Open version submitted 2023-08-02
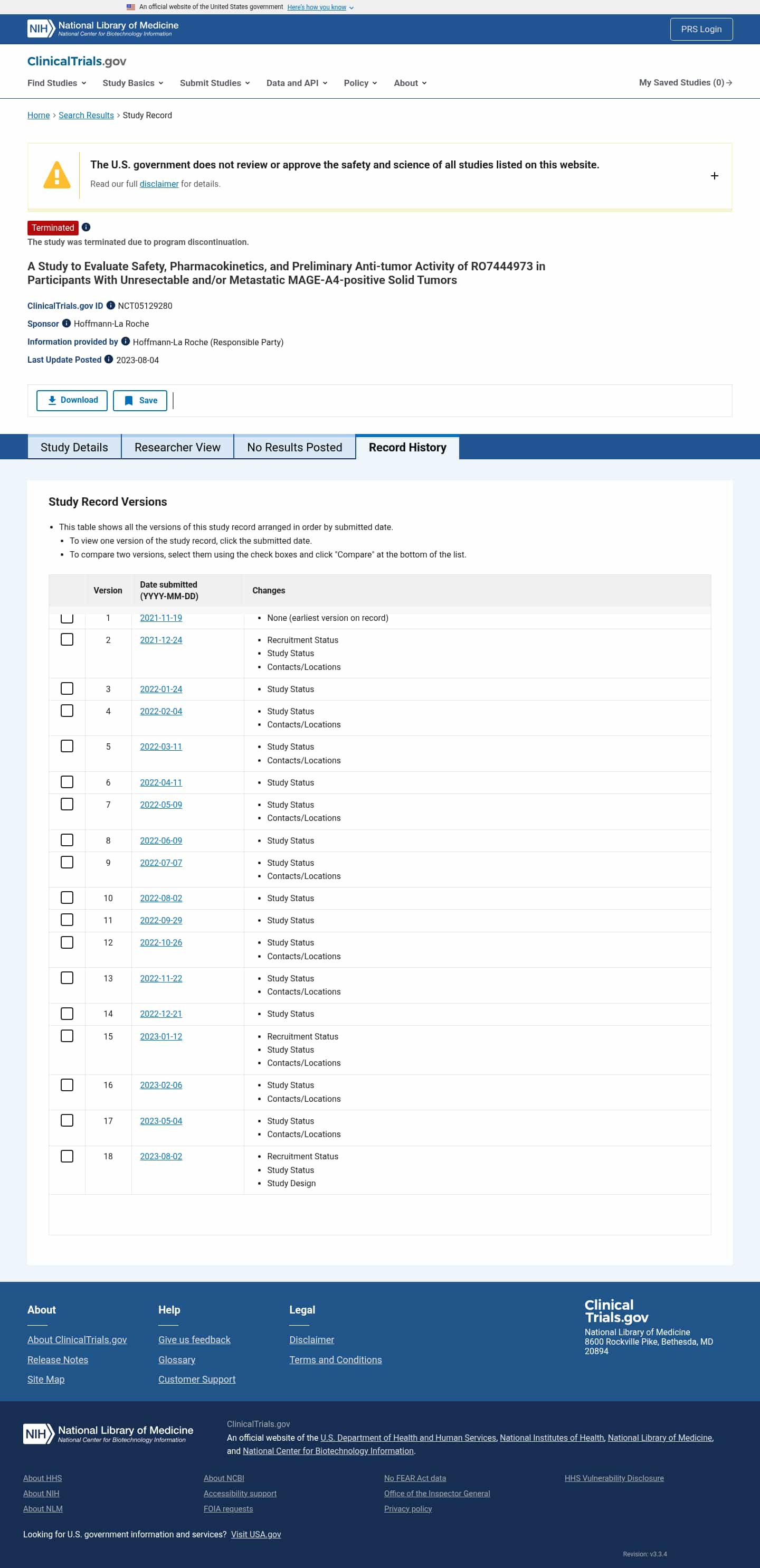 coord(160,1156)
